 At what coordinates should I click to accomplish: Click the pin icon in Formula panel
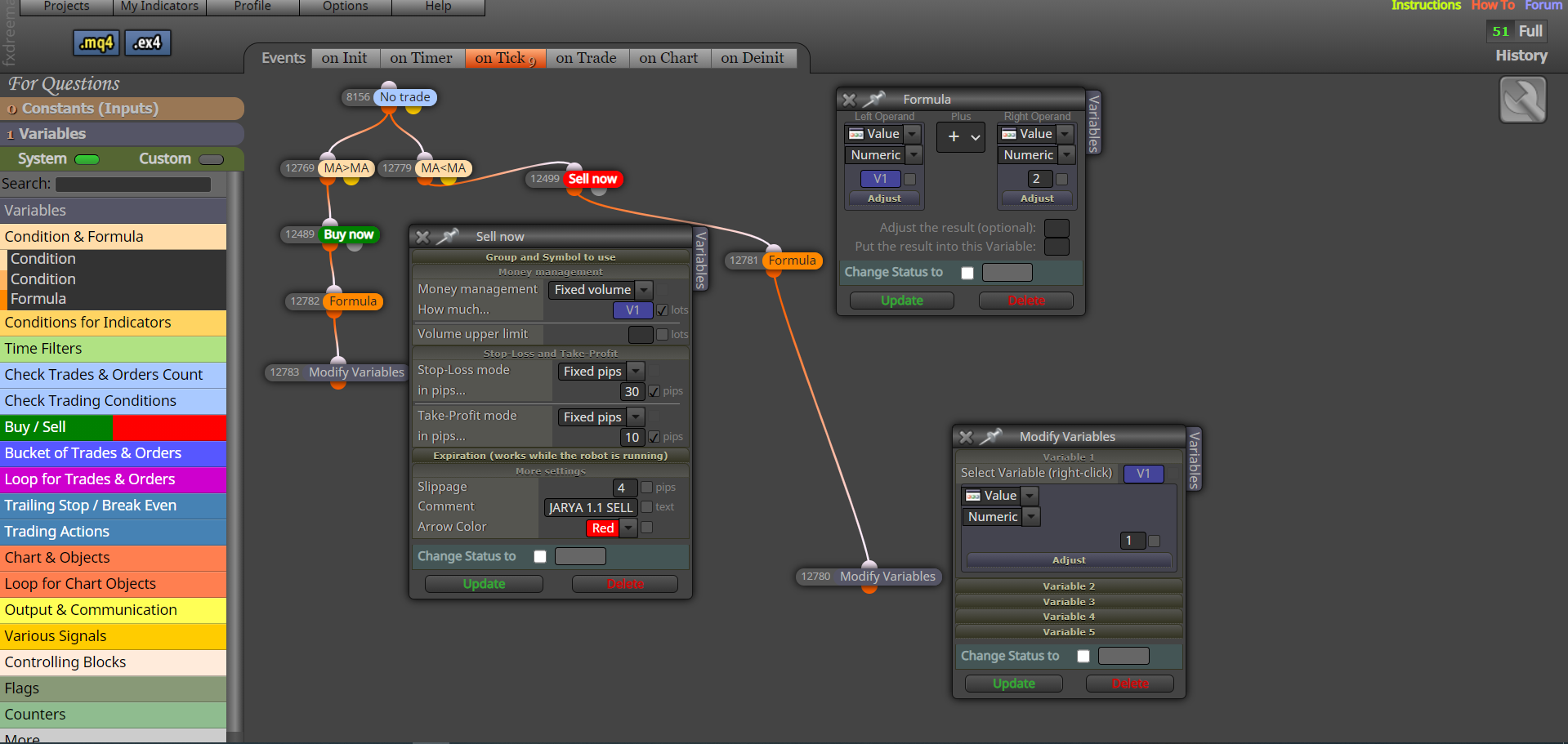(874, 99)
